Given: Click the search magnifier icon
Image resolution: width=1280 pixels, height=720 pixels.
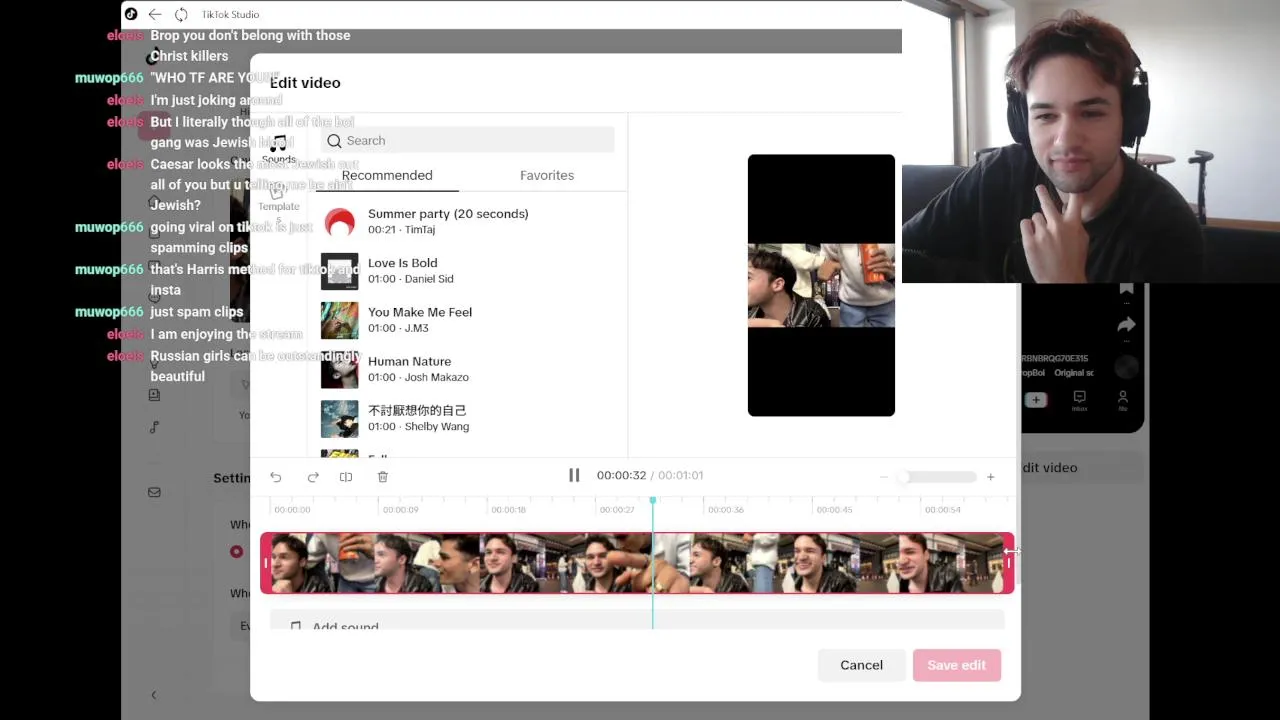Looking at the screenshot, I should (x=334, y=141).
